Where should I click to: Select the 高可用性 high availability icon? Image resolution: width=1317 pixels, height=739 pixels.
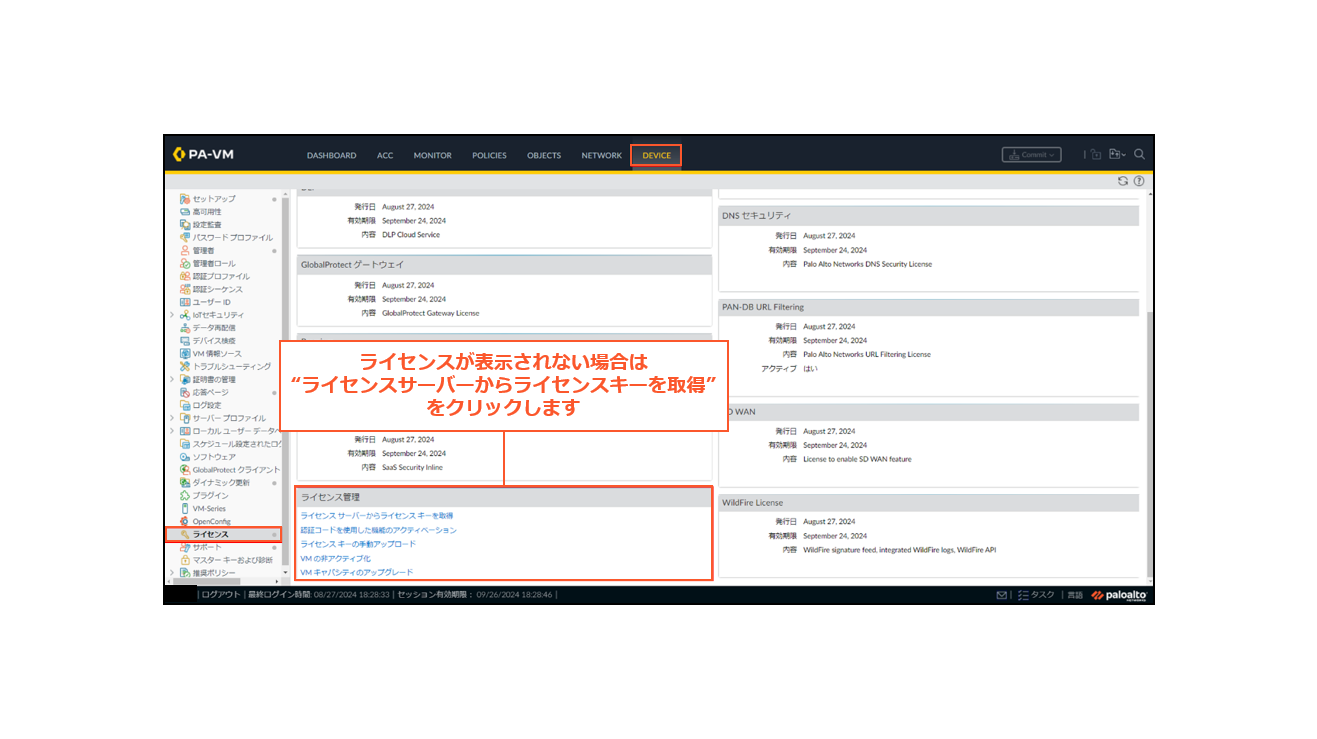[x=185, y=212]
